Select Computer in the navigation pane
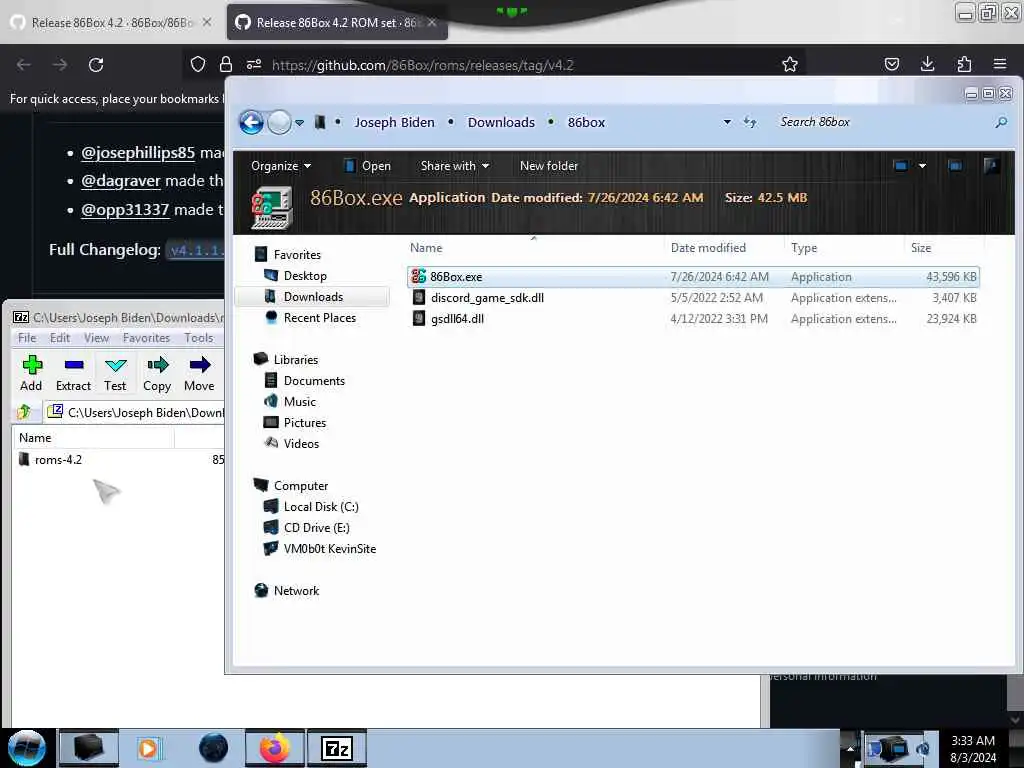This screenshot has width=1024, height=768. pyautogui.click(x=300, y=486)
